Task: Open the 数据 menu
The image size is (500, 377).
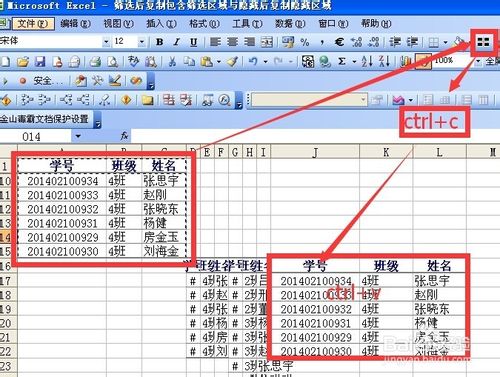Action: (x=290, y=24)
